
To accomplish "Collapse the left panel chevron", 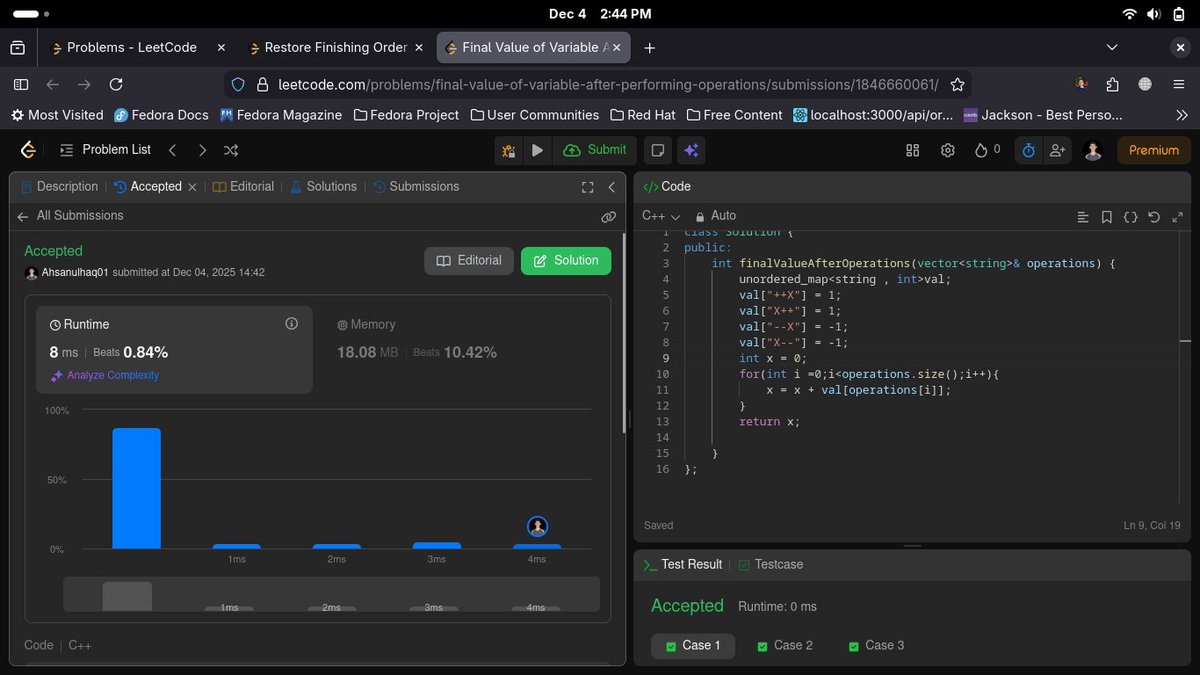I will tap(611, 187).
